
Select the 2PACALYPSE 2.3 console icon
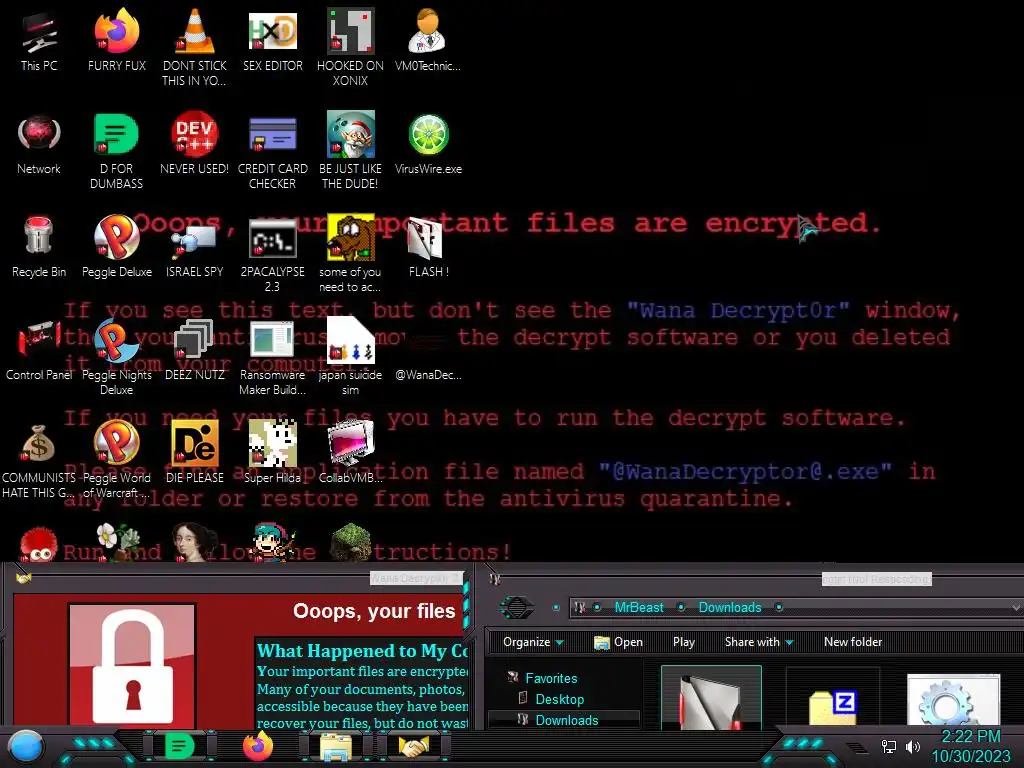click(x=273, y=253)
